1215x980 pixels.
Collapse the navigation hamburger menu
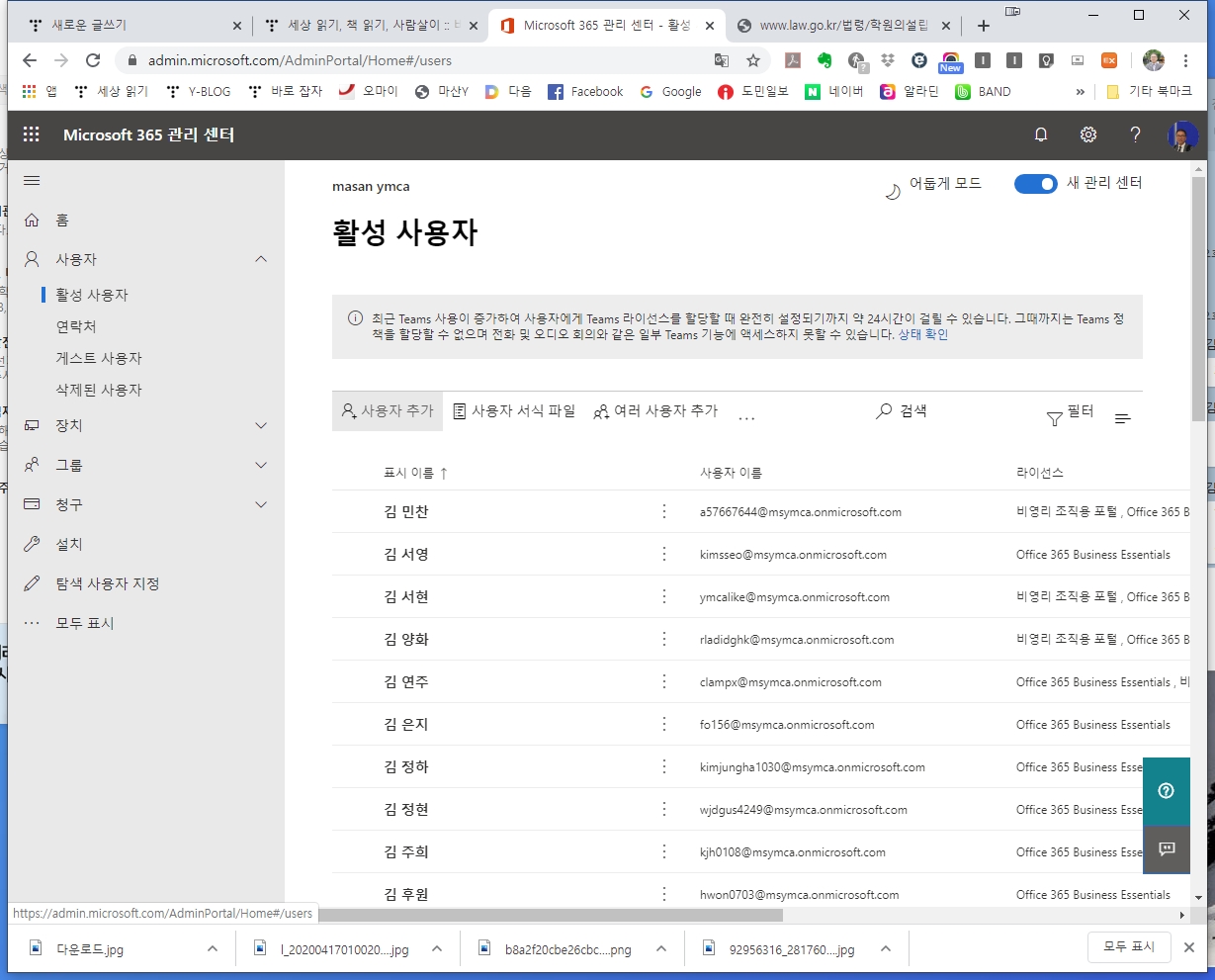coord(32,181)
